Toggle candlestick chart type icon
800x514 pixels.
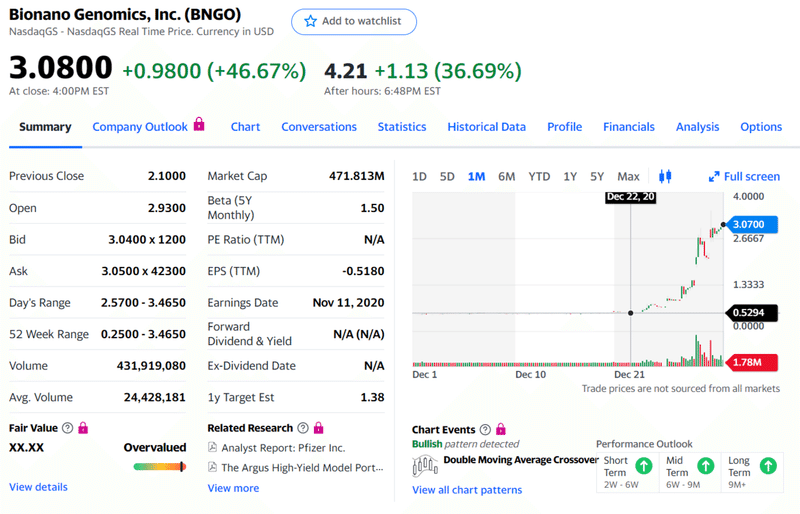(x=665, y=176)
